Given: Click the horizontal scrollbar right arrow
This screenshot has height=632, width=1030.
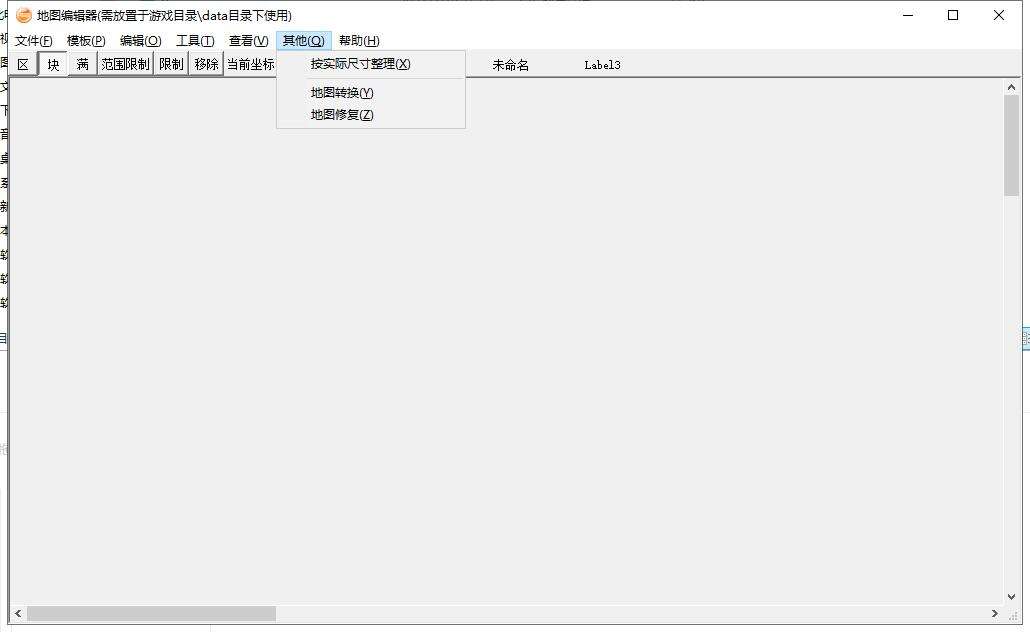Looking at the screenshot, I should [x=995, y=614].
